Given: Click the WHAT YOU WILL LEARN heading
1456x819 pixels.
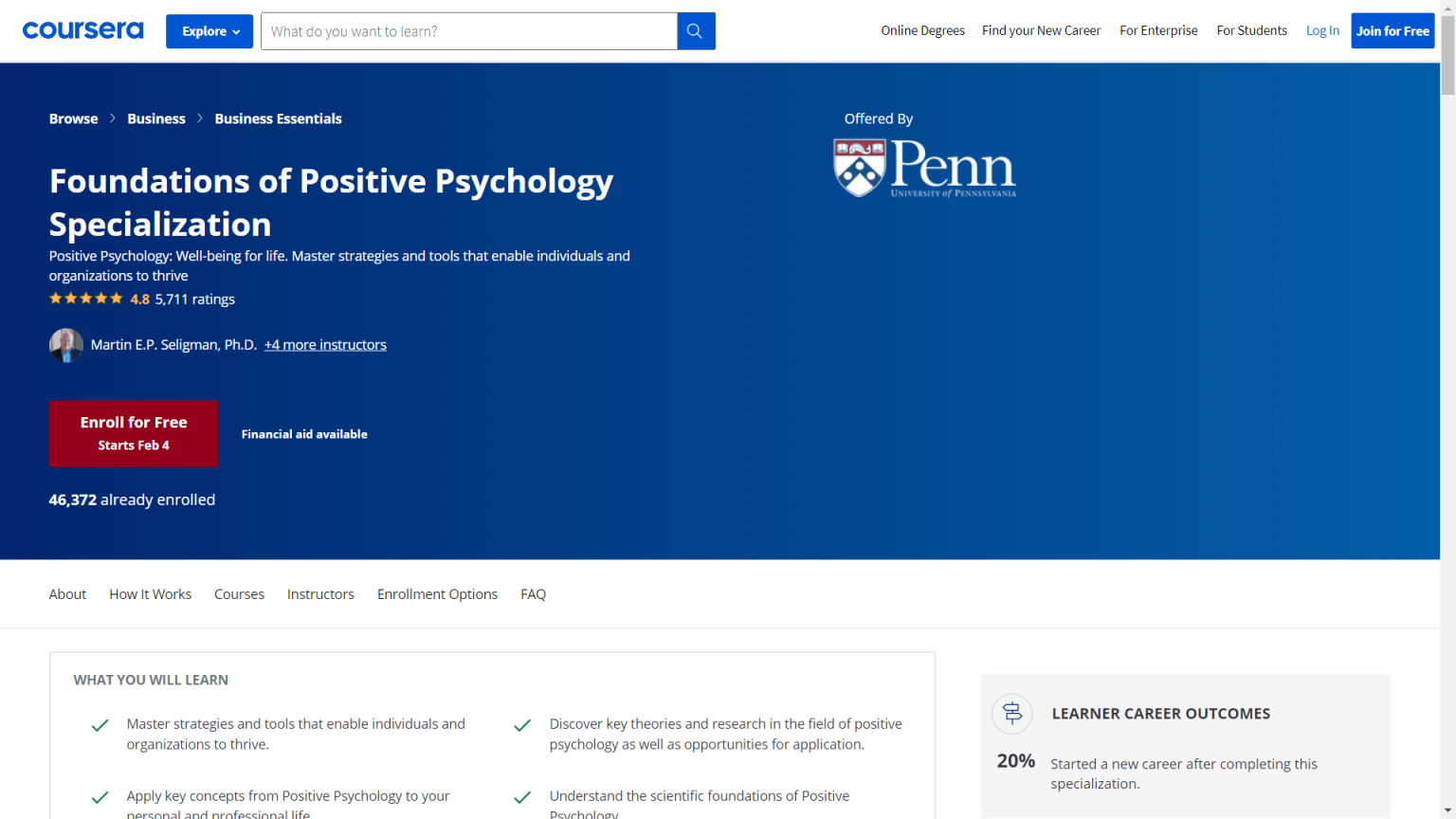Looking at the screenshot, I should [x=151, y=680].
